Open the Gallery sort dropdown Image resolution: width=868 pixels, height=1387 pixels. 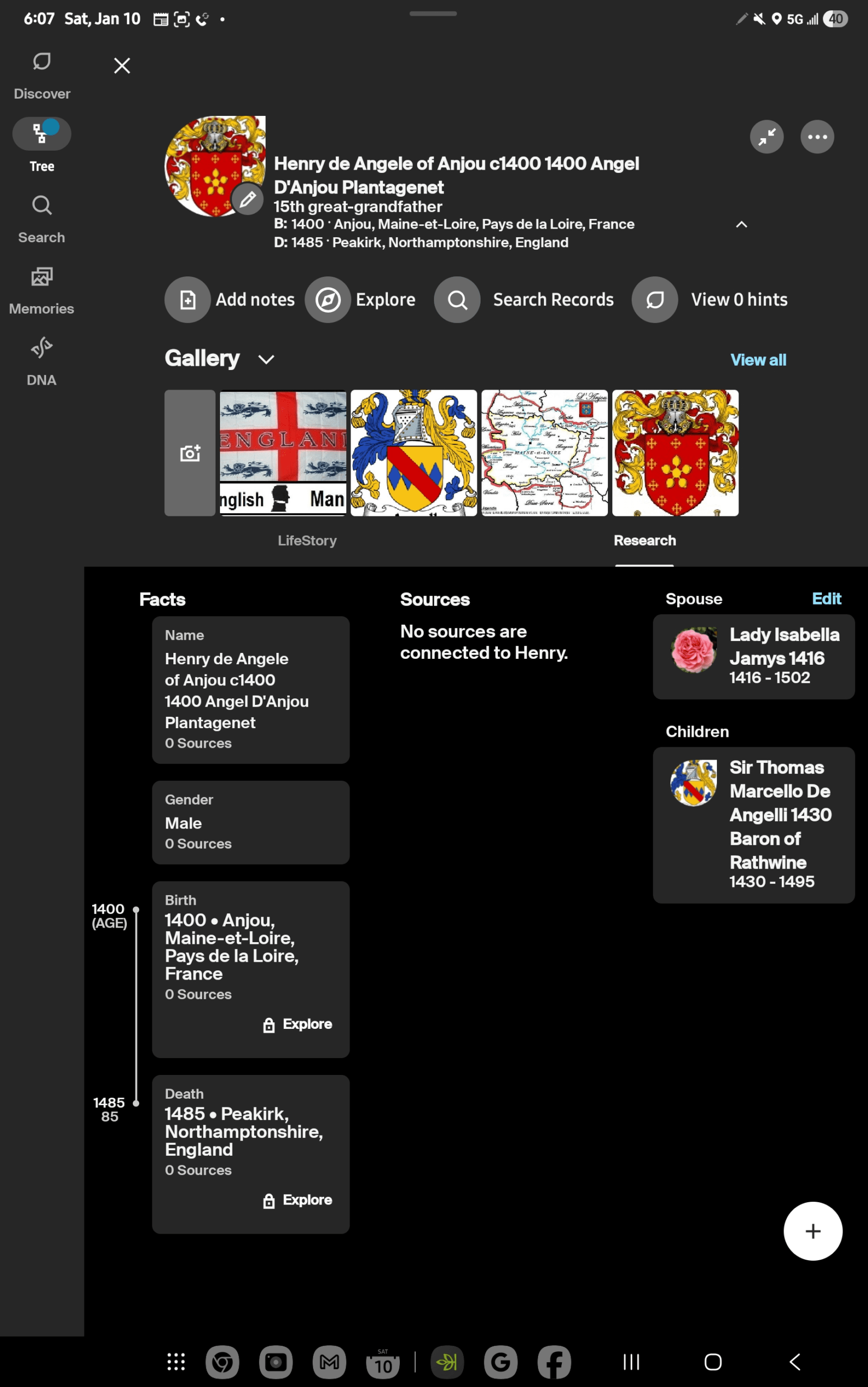pos(266,359)
